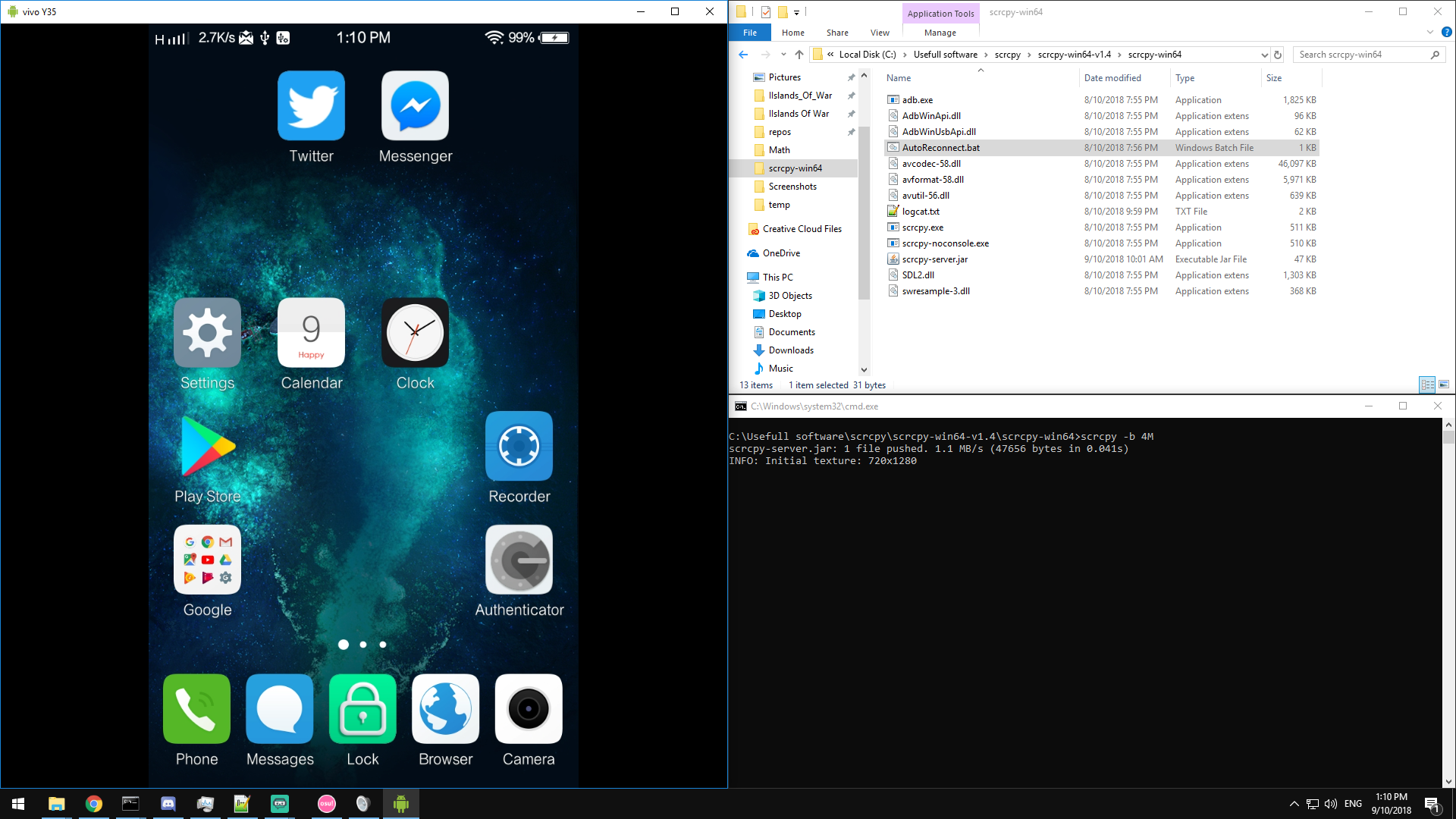1456x819 pixels.
Task: Refresh the Explorer folder view
Action: click(x=1278, y=55)
